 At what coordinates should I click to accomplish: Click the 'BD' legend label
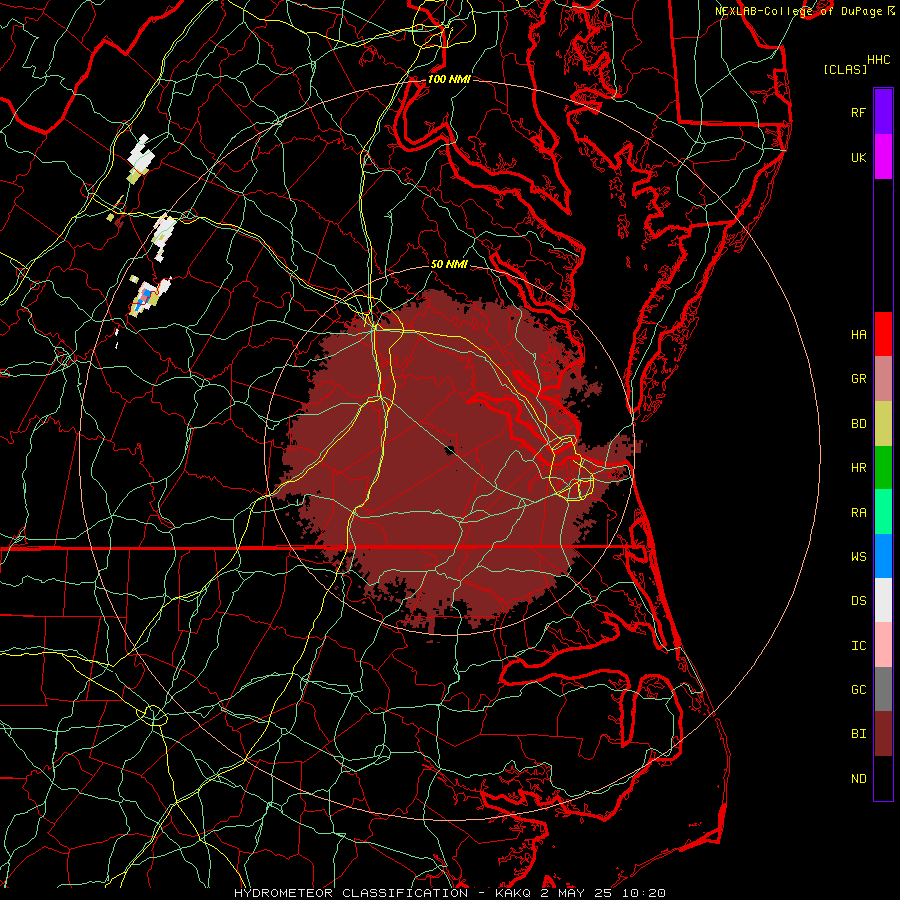858,424
